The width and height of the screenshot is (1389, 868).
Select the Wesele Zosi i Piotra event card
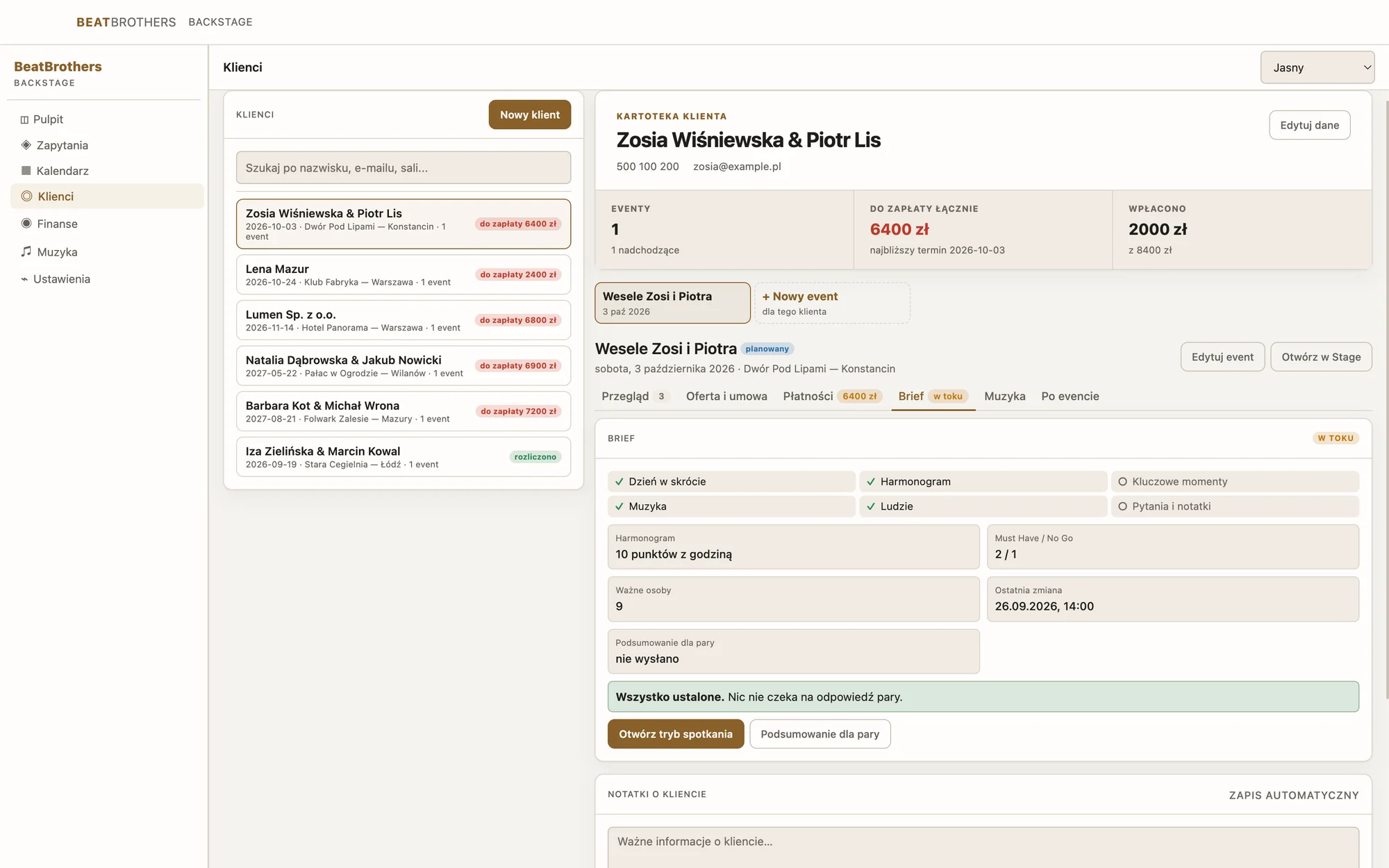(x=672, y=303)
